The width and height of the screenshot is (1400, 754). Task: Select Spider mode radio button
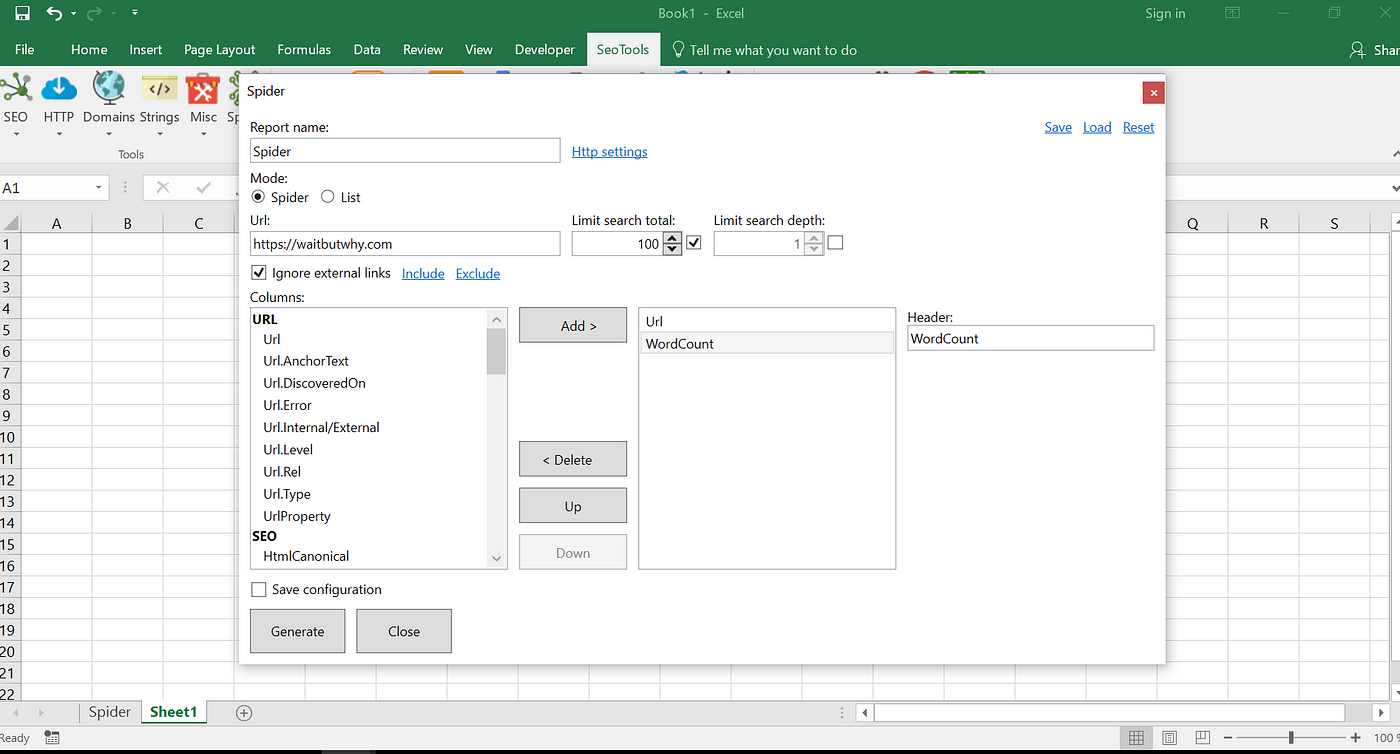click(258, 197)
